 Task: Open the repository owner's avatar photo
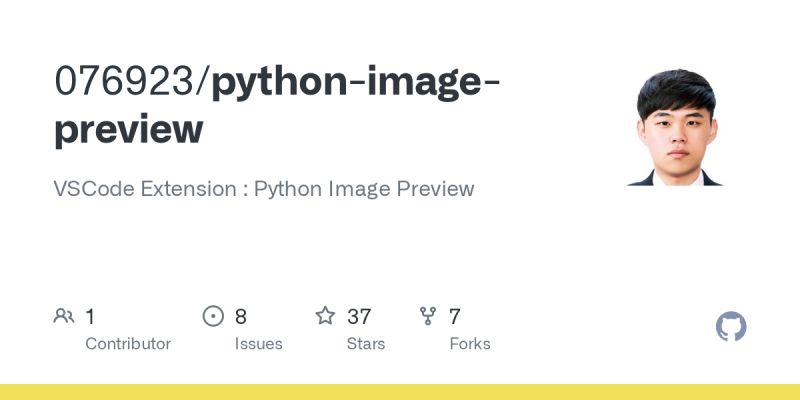pyautogui.click(x=676, y=126)
